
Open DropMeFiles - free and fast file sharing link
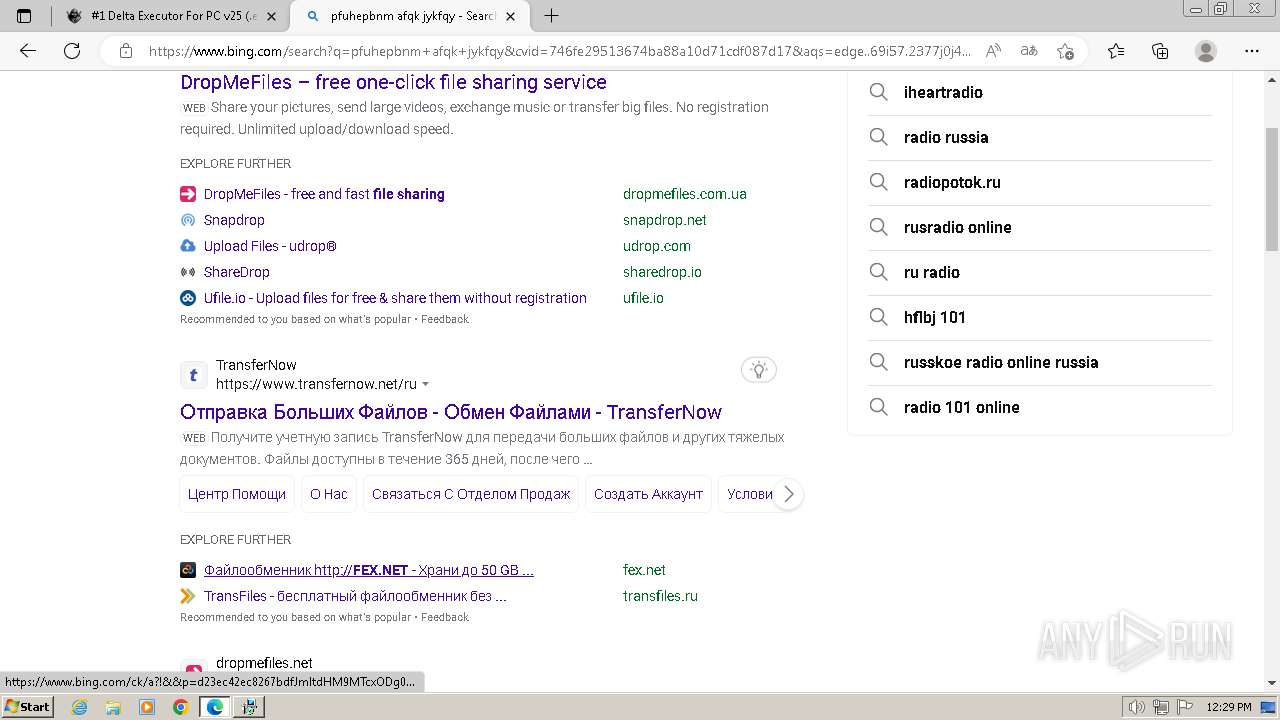coord(324,194)
